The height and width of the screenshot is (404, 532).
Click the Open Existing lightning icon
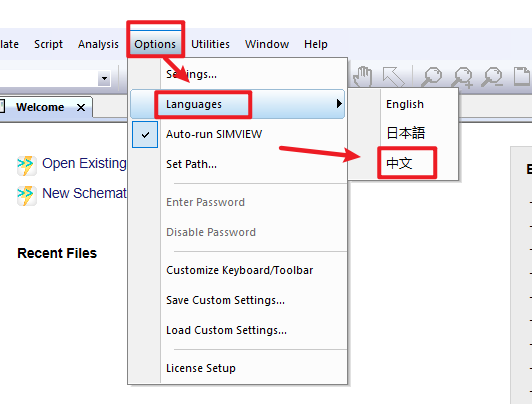click(27, 166)
